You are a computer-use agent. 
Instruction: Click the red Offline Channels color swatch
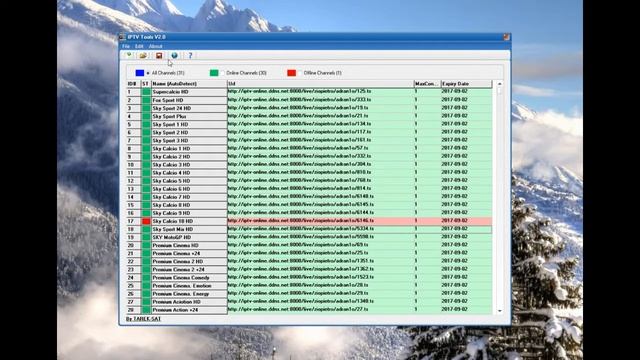(x=291, y=73)
